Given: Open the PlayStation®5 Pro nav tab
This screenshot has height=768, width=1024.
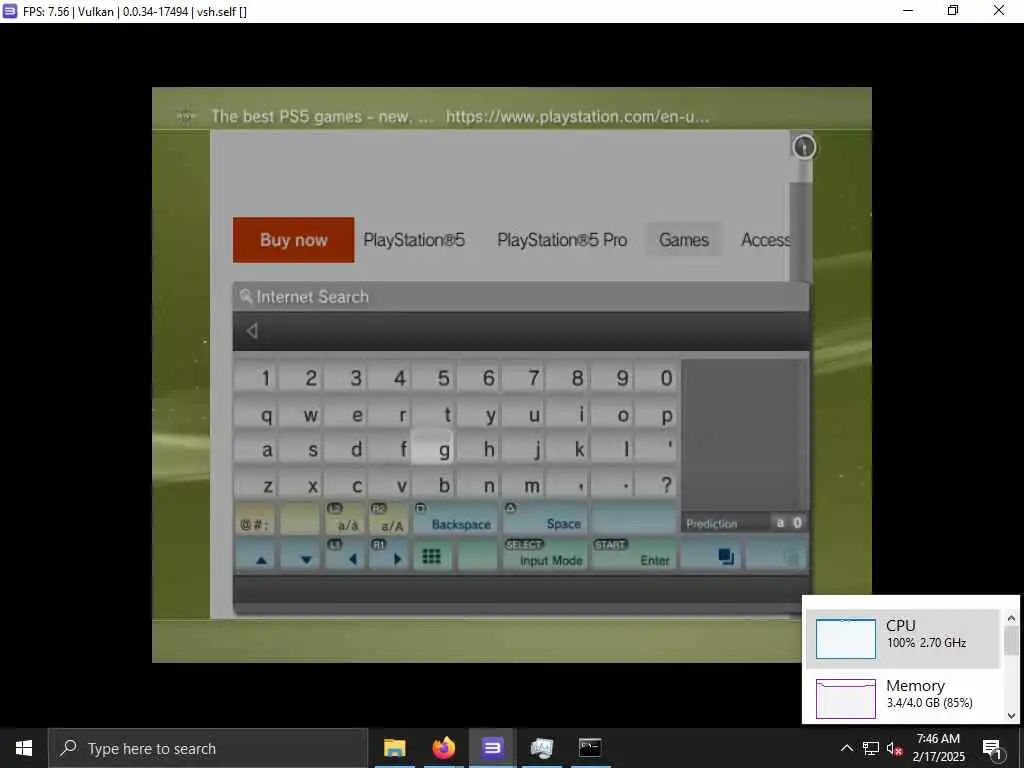Looking at the screenshot, I should [562, 240].
